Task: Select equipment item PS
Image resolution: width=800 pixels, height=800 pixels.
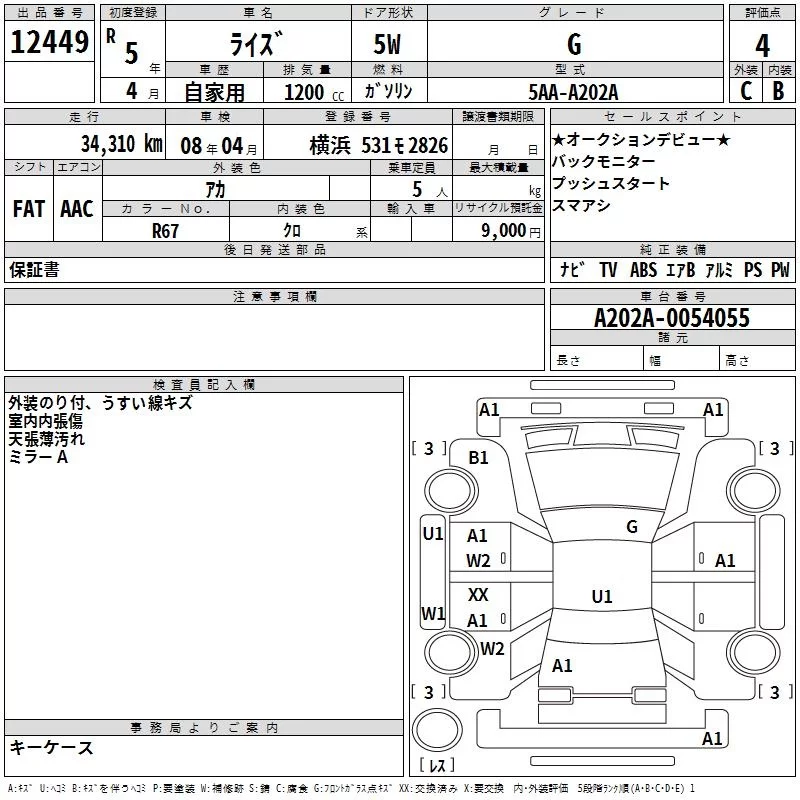Action: coord(753,269)
